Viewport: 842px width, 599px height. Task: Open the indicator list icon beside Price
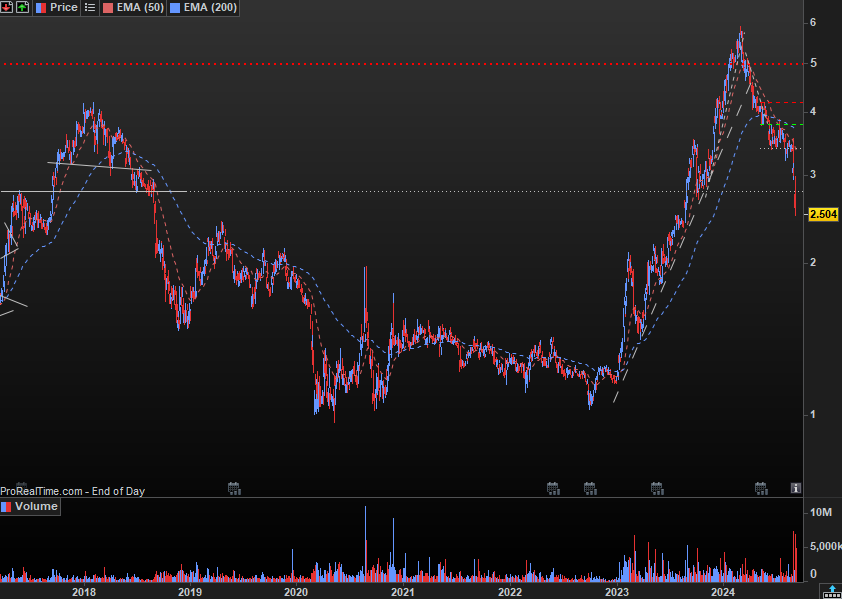(90, 8)
